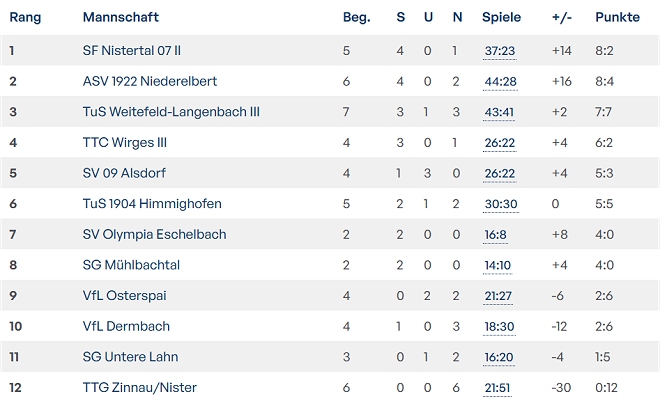Image resolution: width=660 pixels, height=417 pixels.
Task: Open the 21:51 games score link
Action: click(499, 388)
